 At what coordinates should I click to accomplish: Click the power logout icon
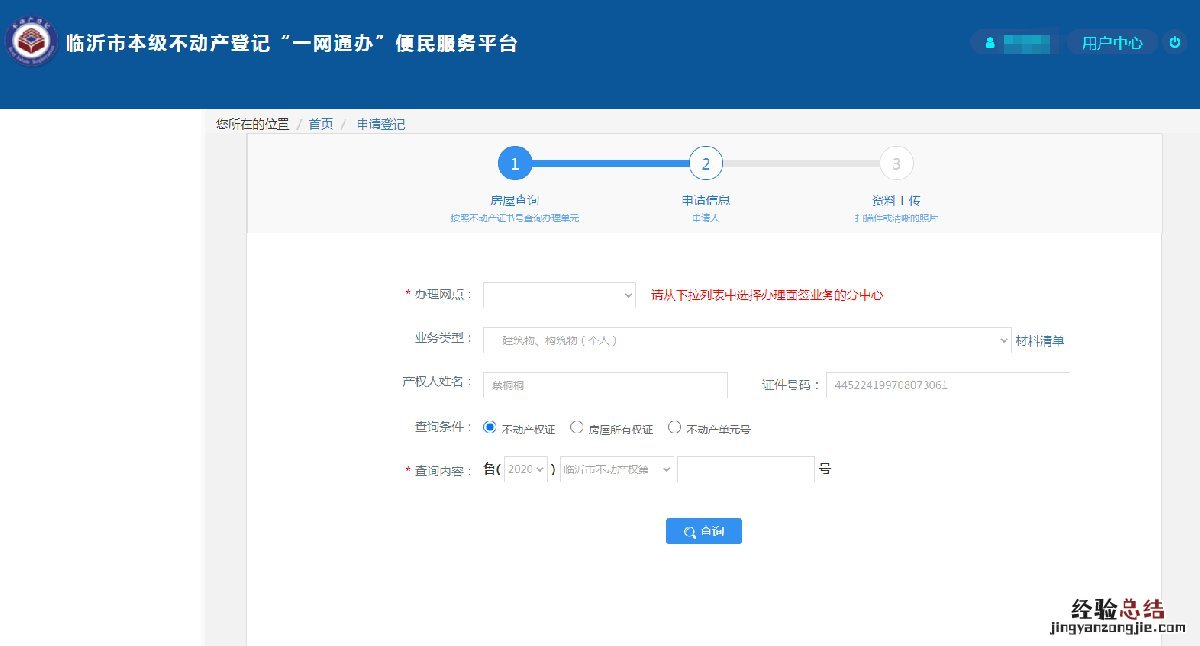(1174, 43)
